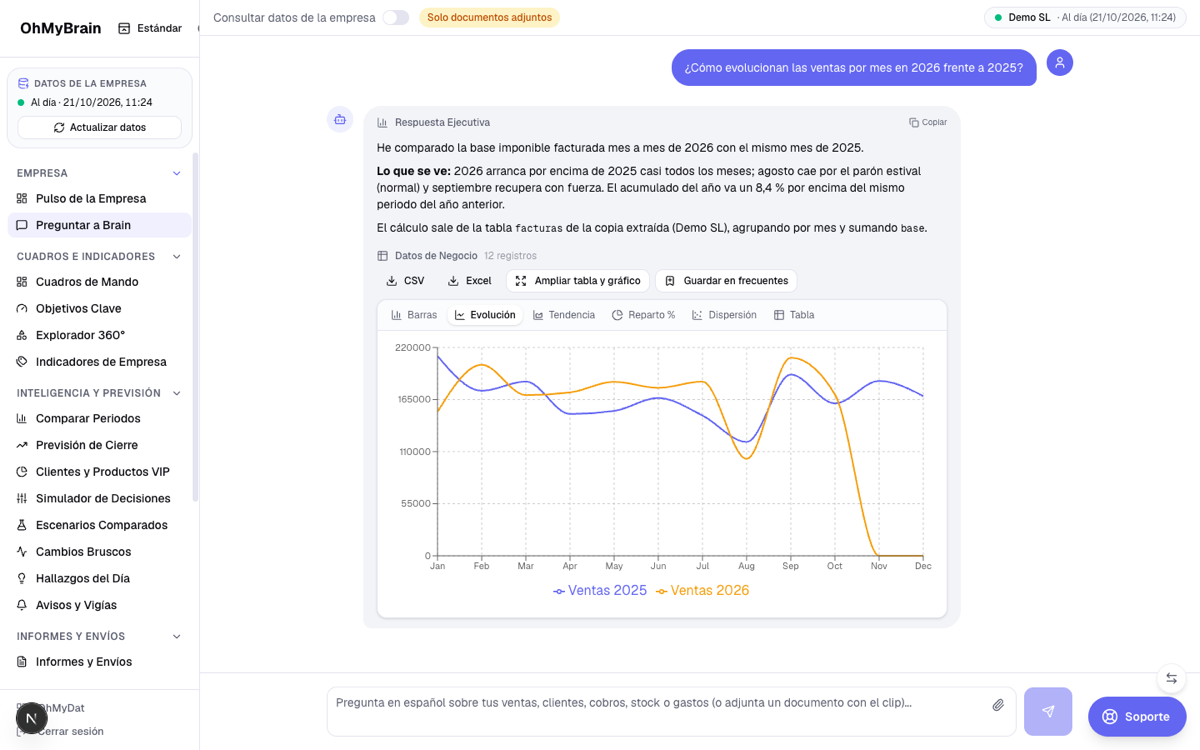Click the Explorador 360° icon
The height and width of the screenshot is (750, 1200).
click(x=22, y=335)
